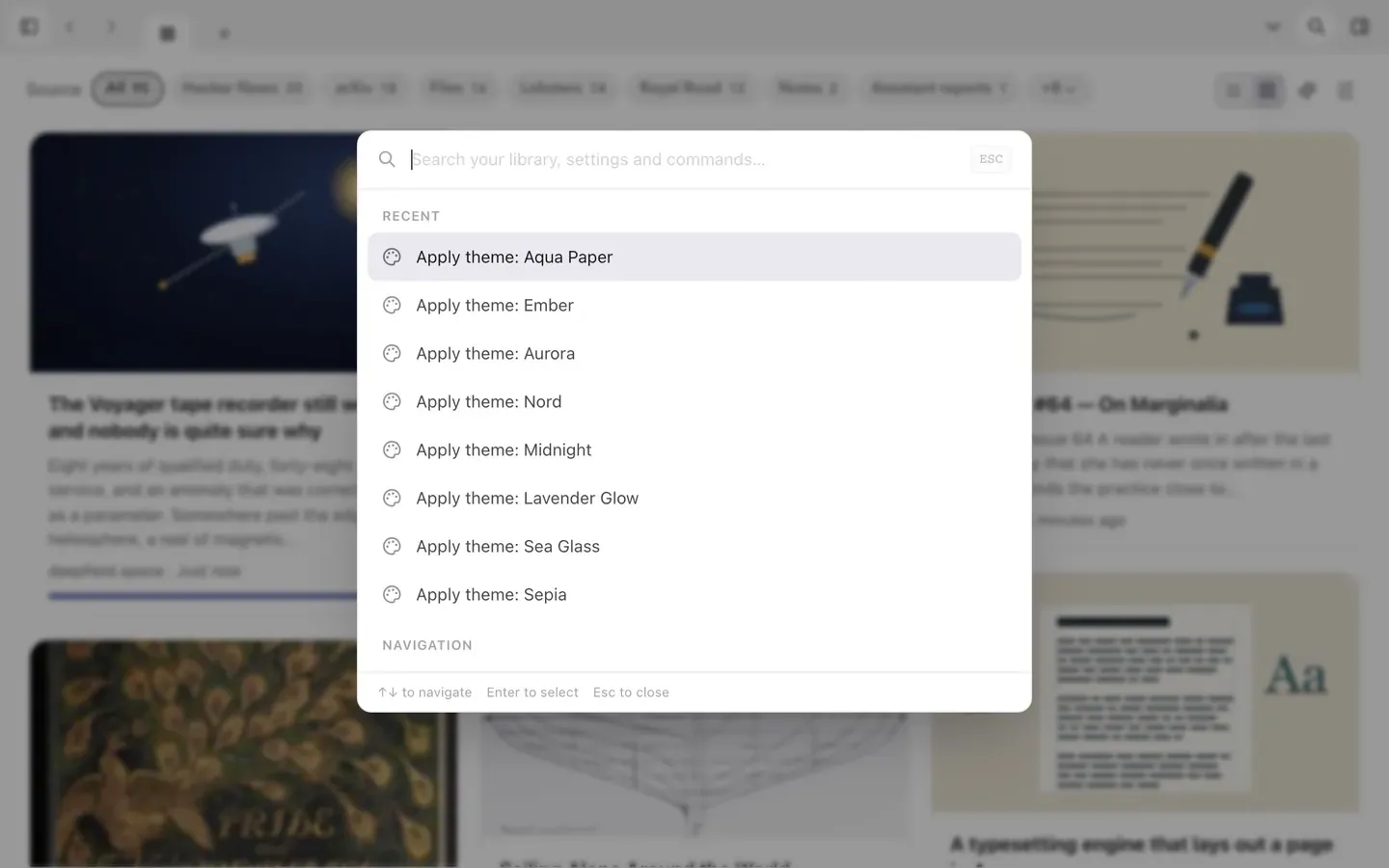Click the tags icon in the filter bar

[x=1307, y=91]
